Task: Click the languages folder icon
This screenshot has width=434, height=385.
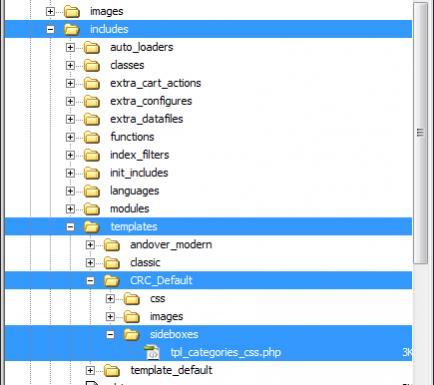Action: click(91, 191)
